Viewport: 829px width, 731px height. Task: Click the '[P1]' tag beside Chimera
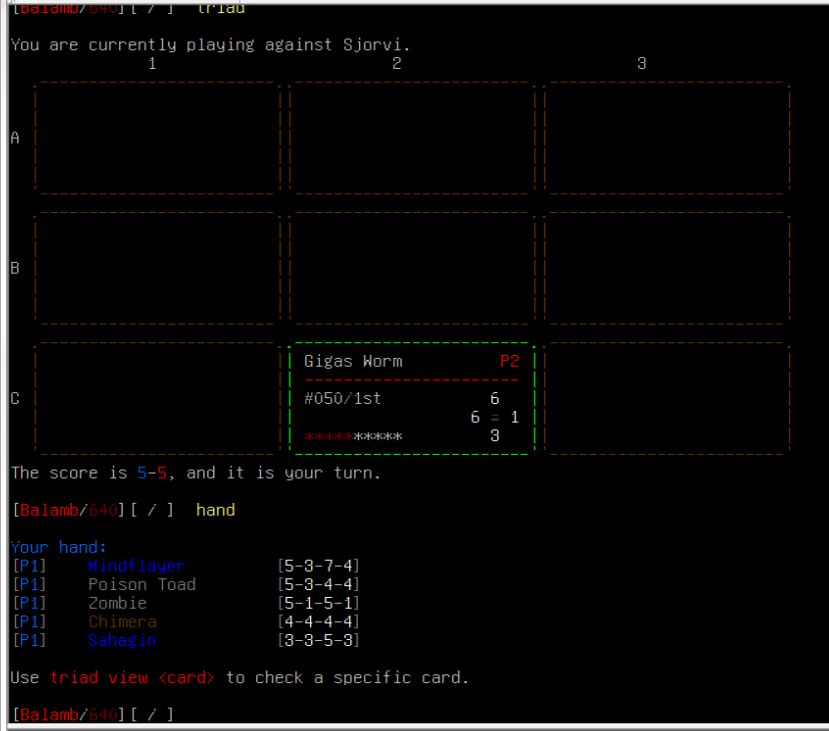[30, 622]
